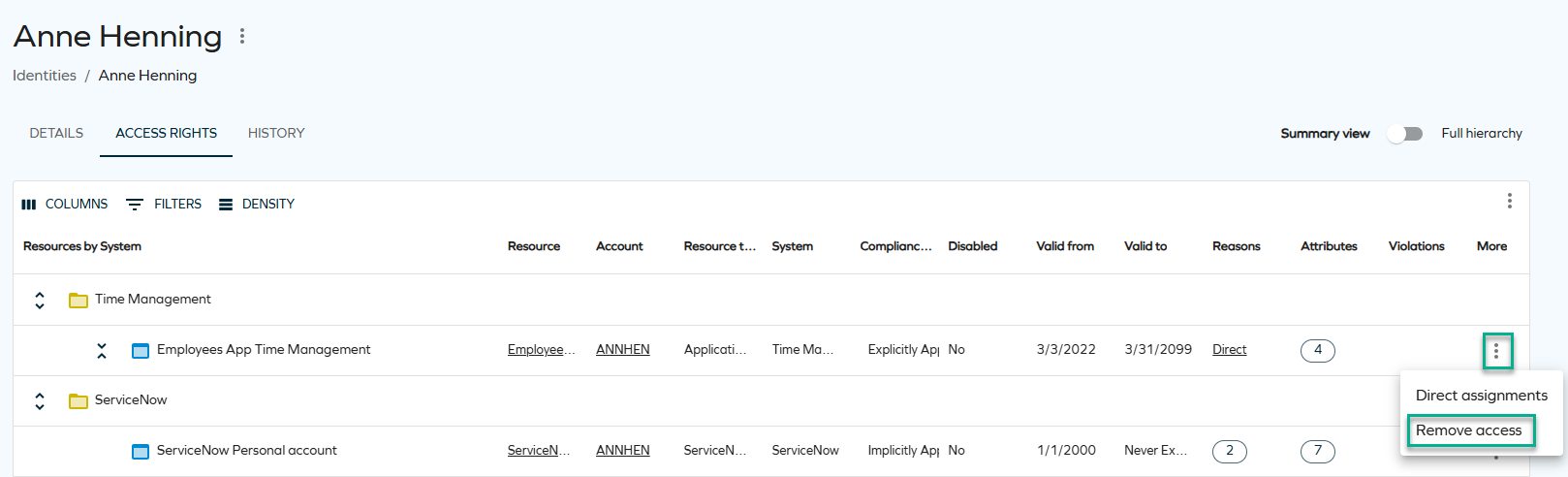
Task: Choose Remove access from the menu
Action: 1469,430
